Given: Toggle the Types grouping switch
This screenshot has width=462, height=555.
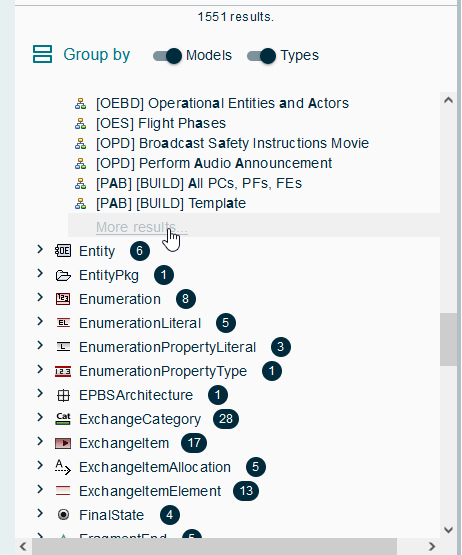Looking at the screenshot, I should [262, 56].
